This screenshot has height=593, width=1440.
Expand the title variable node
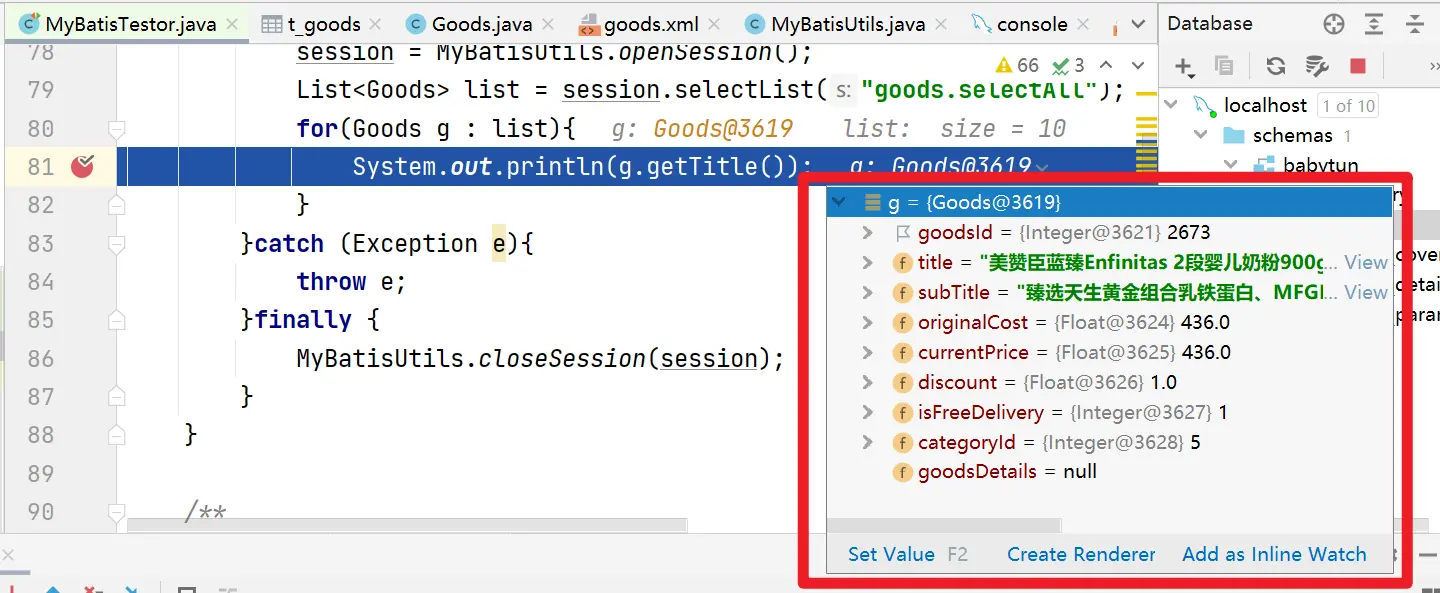pyautogui.click(x=868, y=263)
